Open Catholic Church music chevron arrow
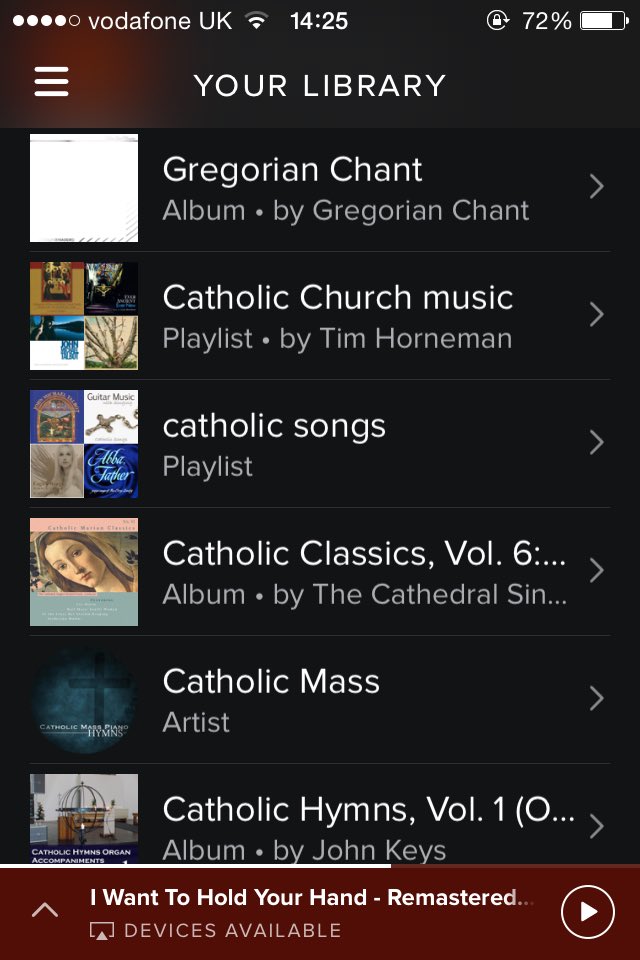640x960 pixels. (597, 315)
